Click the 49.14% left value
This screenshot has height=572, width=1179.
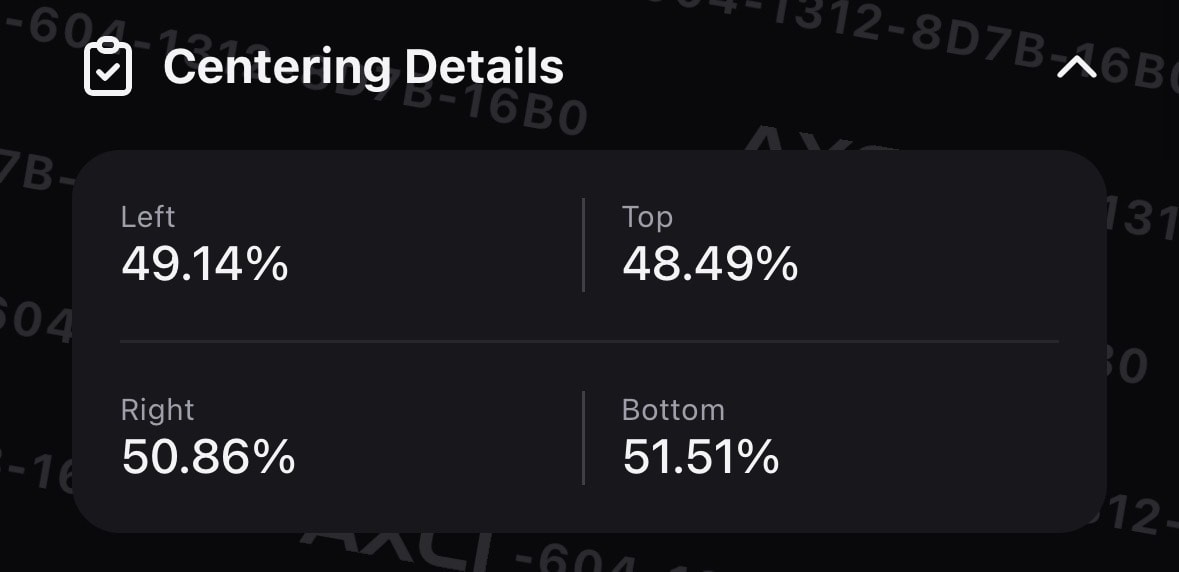pos(205,265)
